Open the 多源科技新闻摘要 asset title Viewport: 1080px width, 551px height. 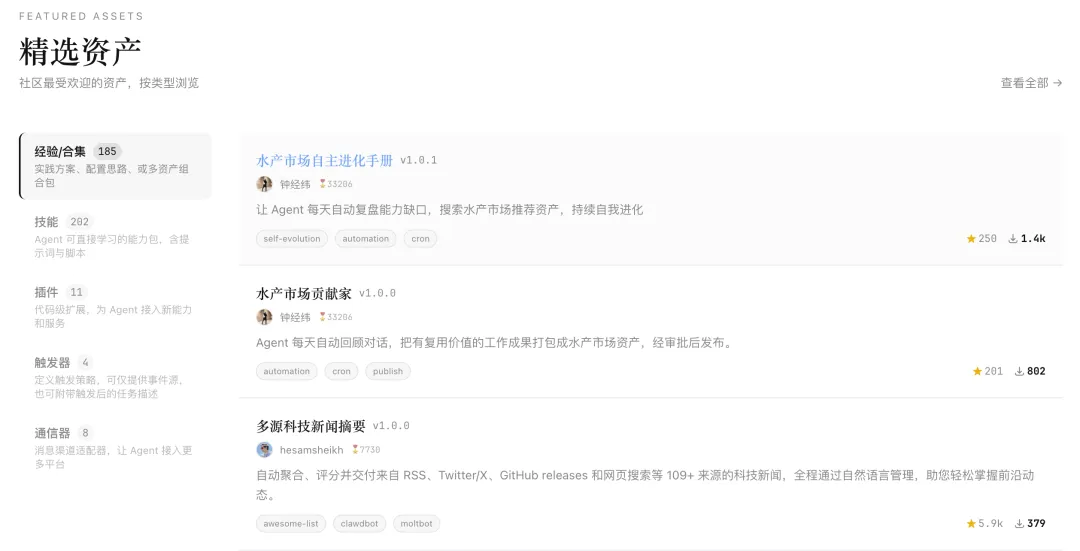tap(311, 426)
